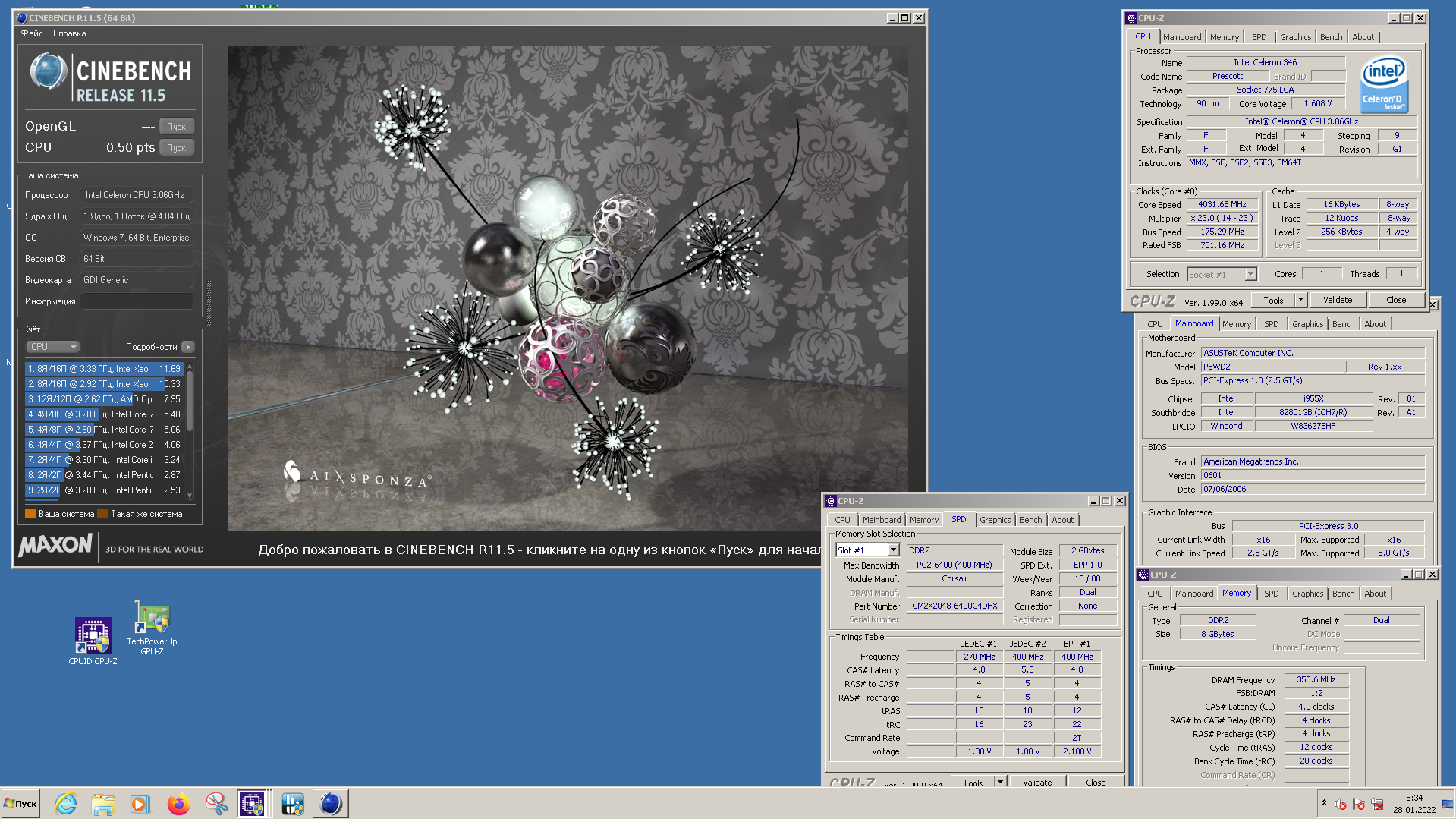Select ranking row 1 with score 11.69
This screenshot has width=1456, height=819.
coord(104,369)
